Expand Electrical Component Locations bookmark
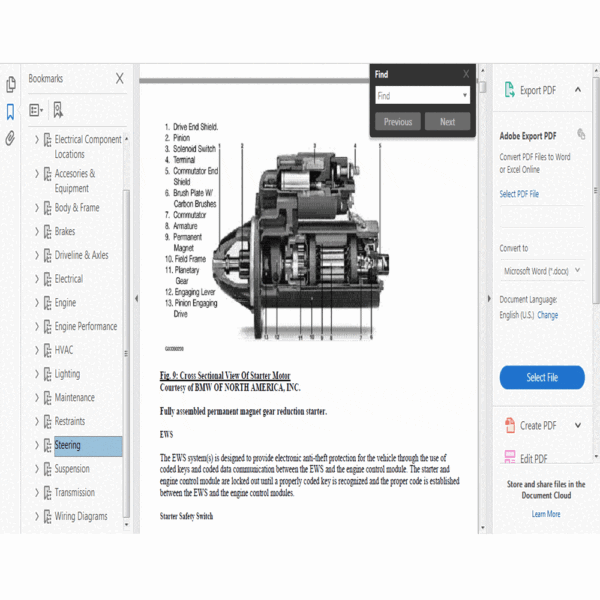Viewport: 600px width, 600px height. point(37,139)
